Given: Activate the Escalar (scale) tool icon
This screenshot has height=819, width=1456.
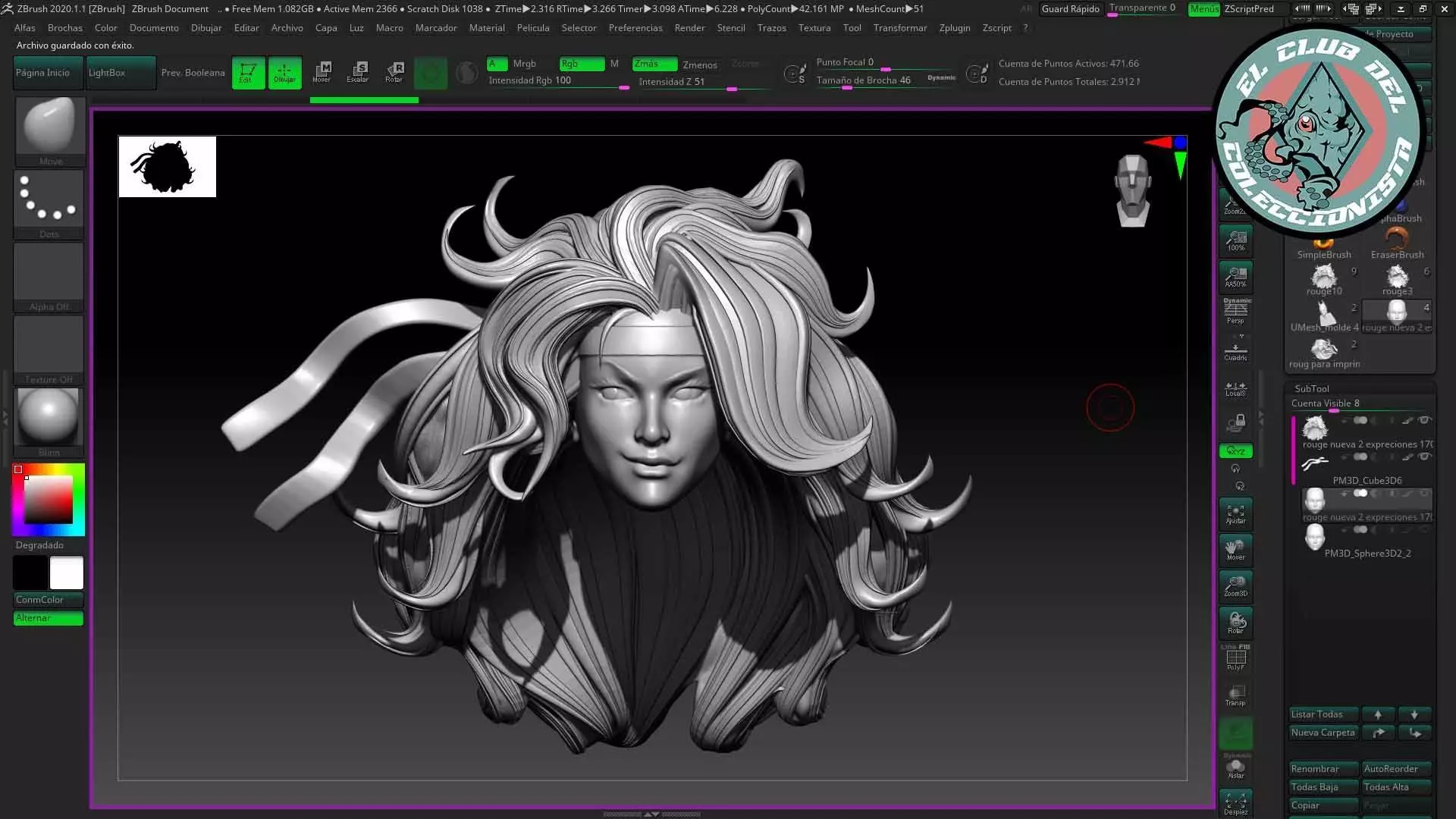Looking at the screenshot, I should coord(358,72).
